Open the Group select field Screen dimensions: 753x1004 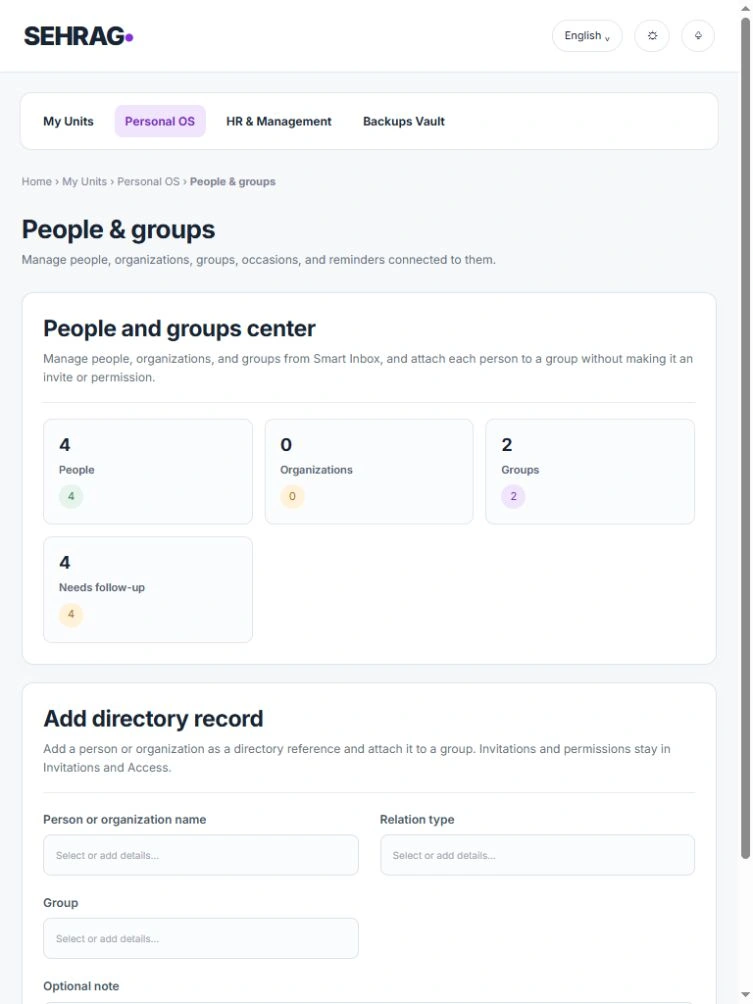pos(200,938)
